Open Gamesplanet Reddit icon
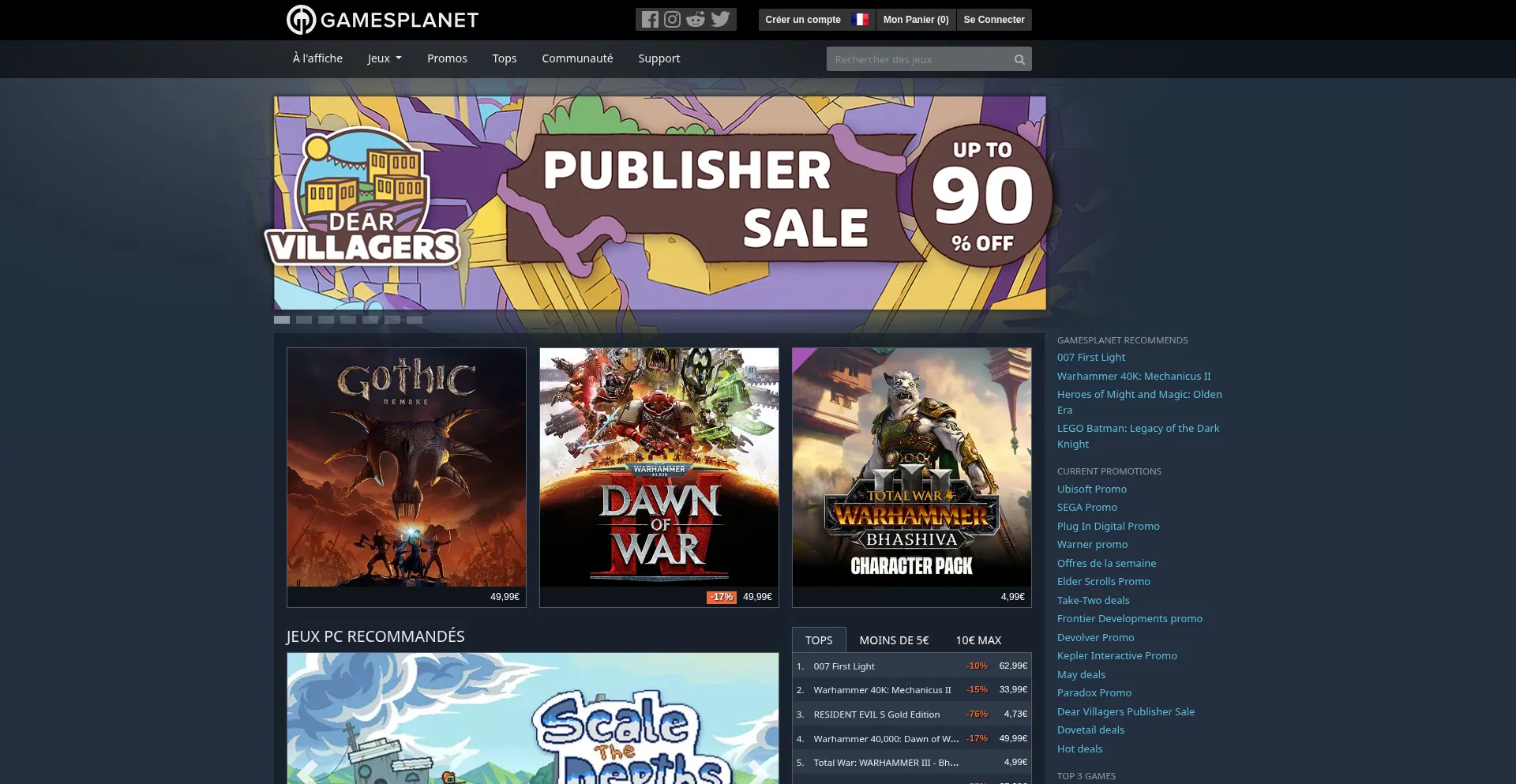 696,20
